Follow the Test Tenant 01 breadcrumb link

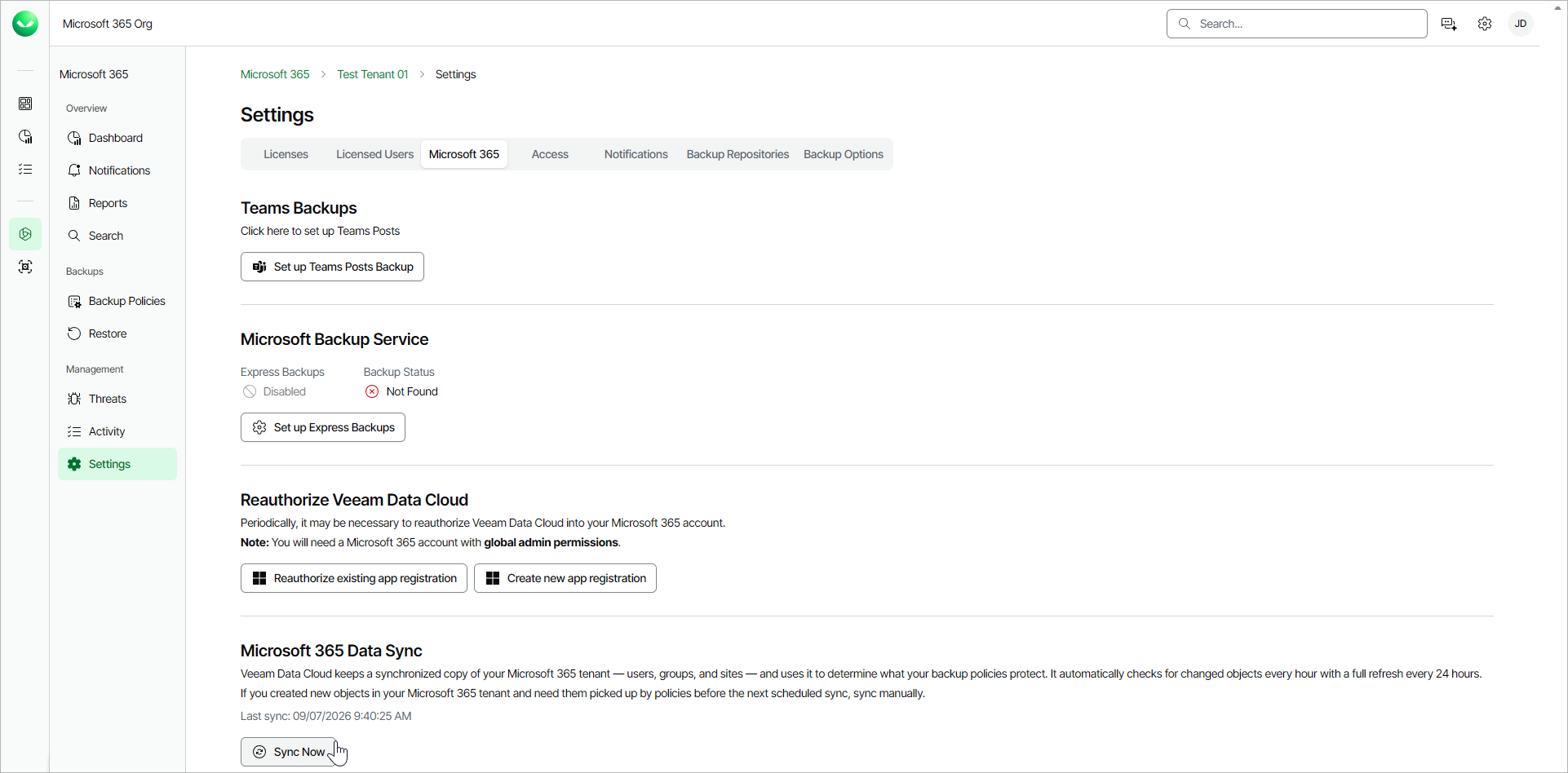(373, 74)
